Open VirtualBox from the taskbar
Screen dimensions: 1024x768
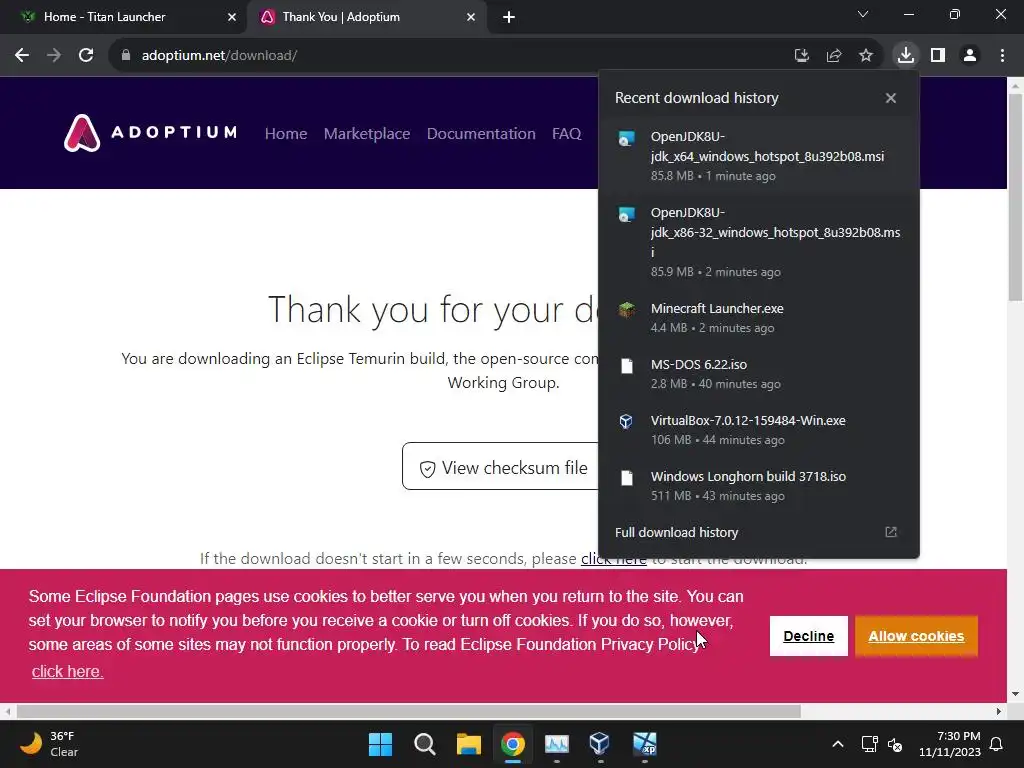pyautogui.click(x=600, y=744)
